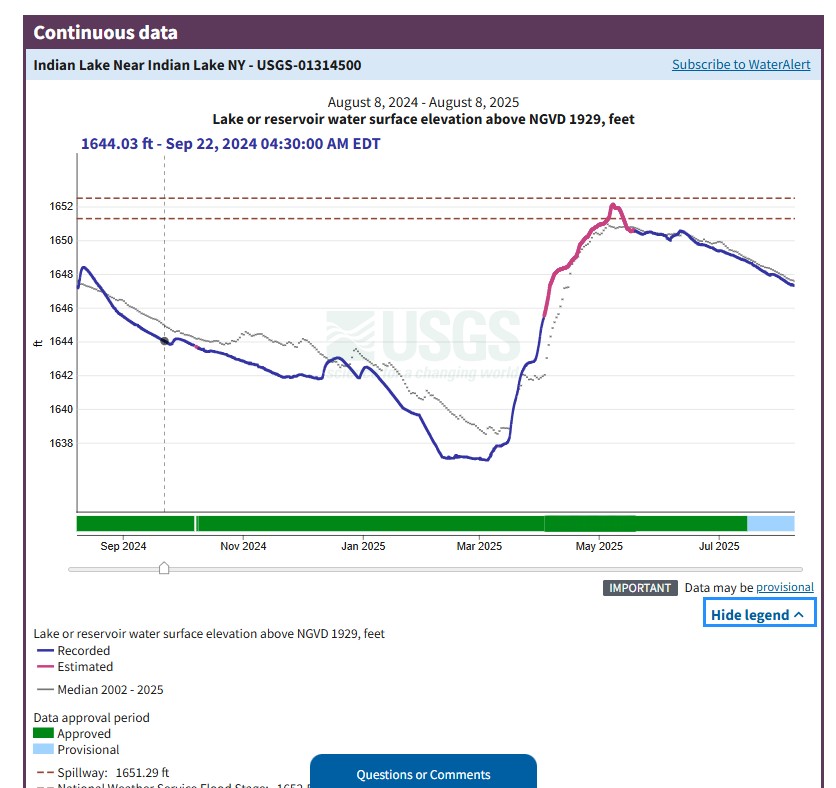Click the light blue provisional period bar
Screen dimensions: 836x788
tap(770, 524)
